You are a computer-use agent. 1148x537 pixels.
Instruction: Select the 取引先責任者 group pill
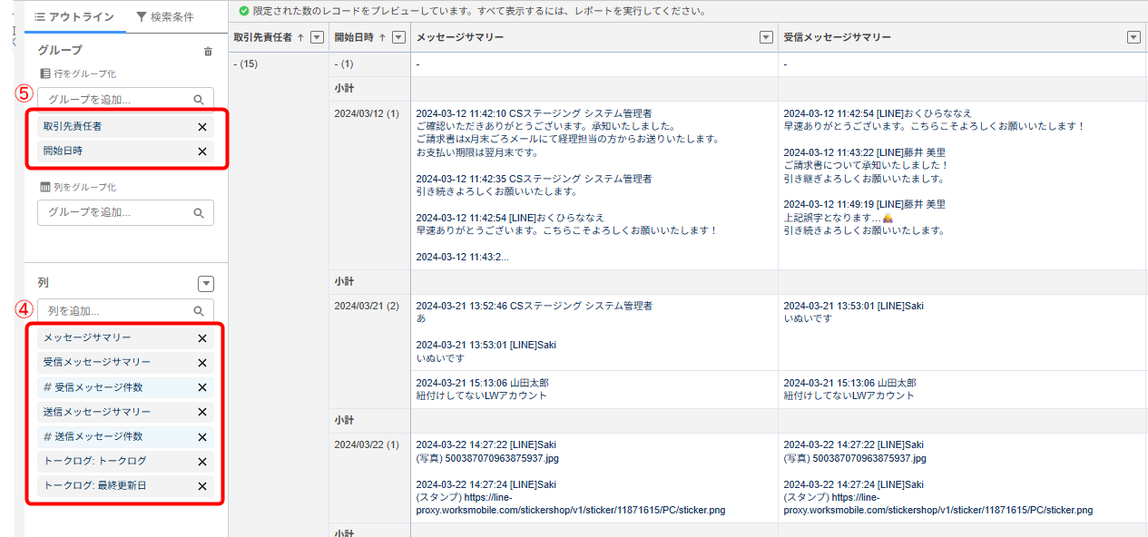click(x=125, y=127)
